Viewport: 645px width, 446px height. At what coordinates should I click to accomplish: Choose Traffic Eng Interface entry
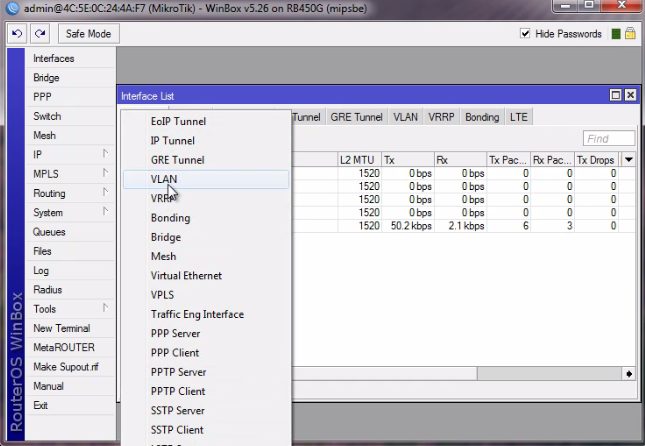[x=206, y=314]
